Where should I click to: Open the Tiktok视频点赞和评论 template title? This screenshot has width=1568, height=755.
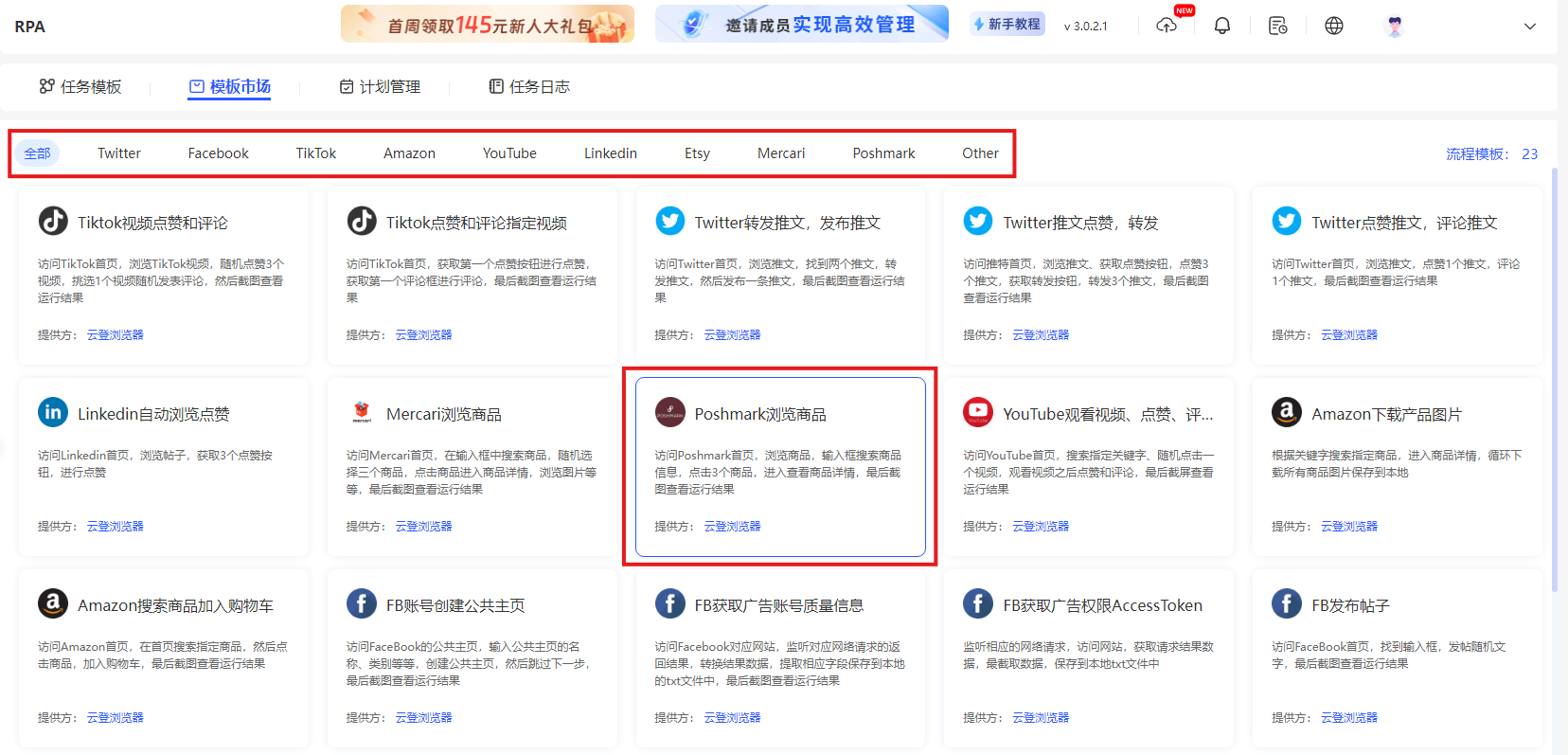(x=152, y=223)
